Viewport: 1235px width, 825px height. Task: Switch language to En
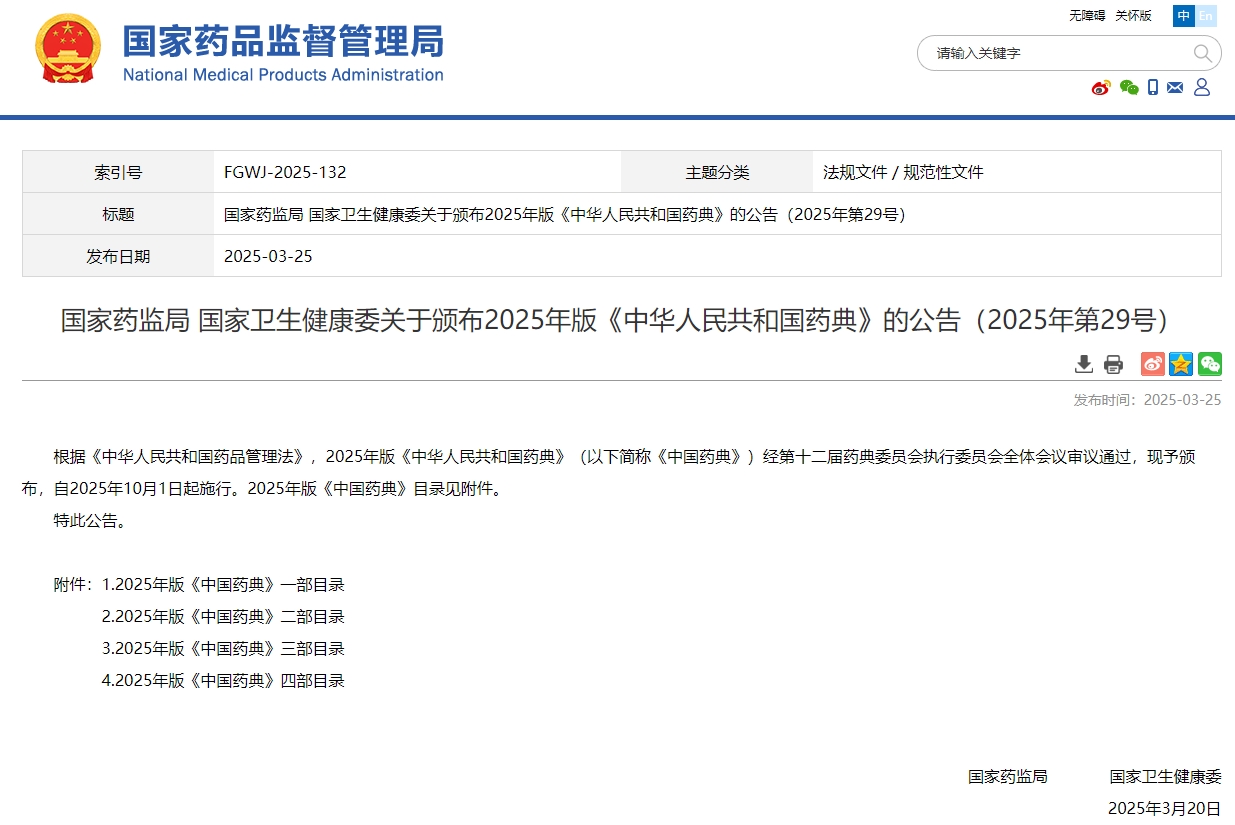point(1206,16)
